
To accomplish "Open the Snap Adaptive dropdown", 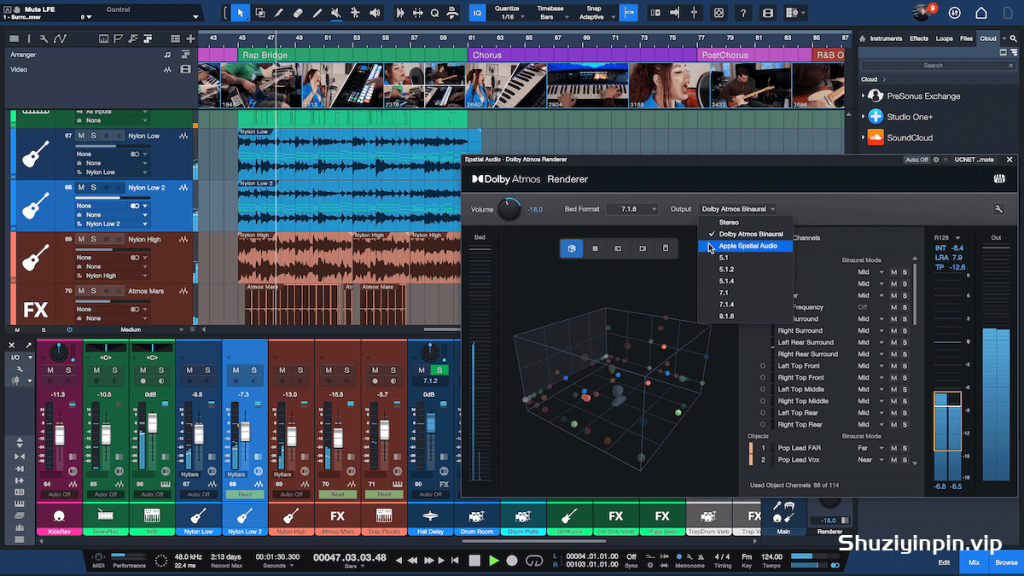I will point(595,13).
